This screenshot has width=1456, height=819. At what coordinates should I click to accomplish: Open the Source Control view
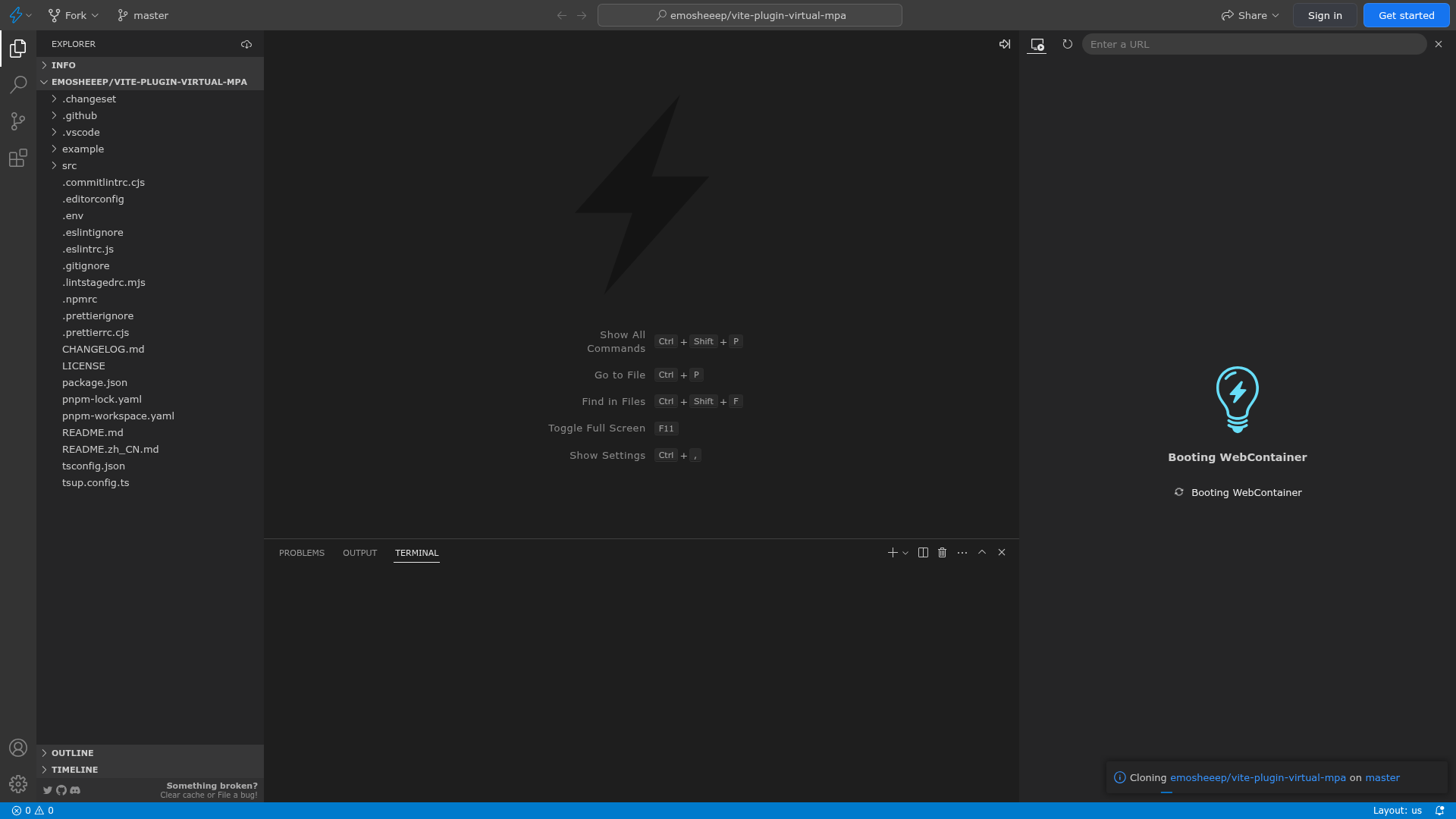click(18, 121)
